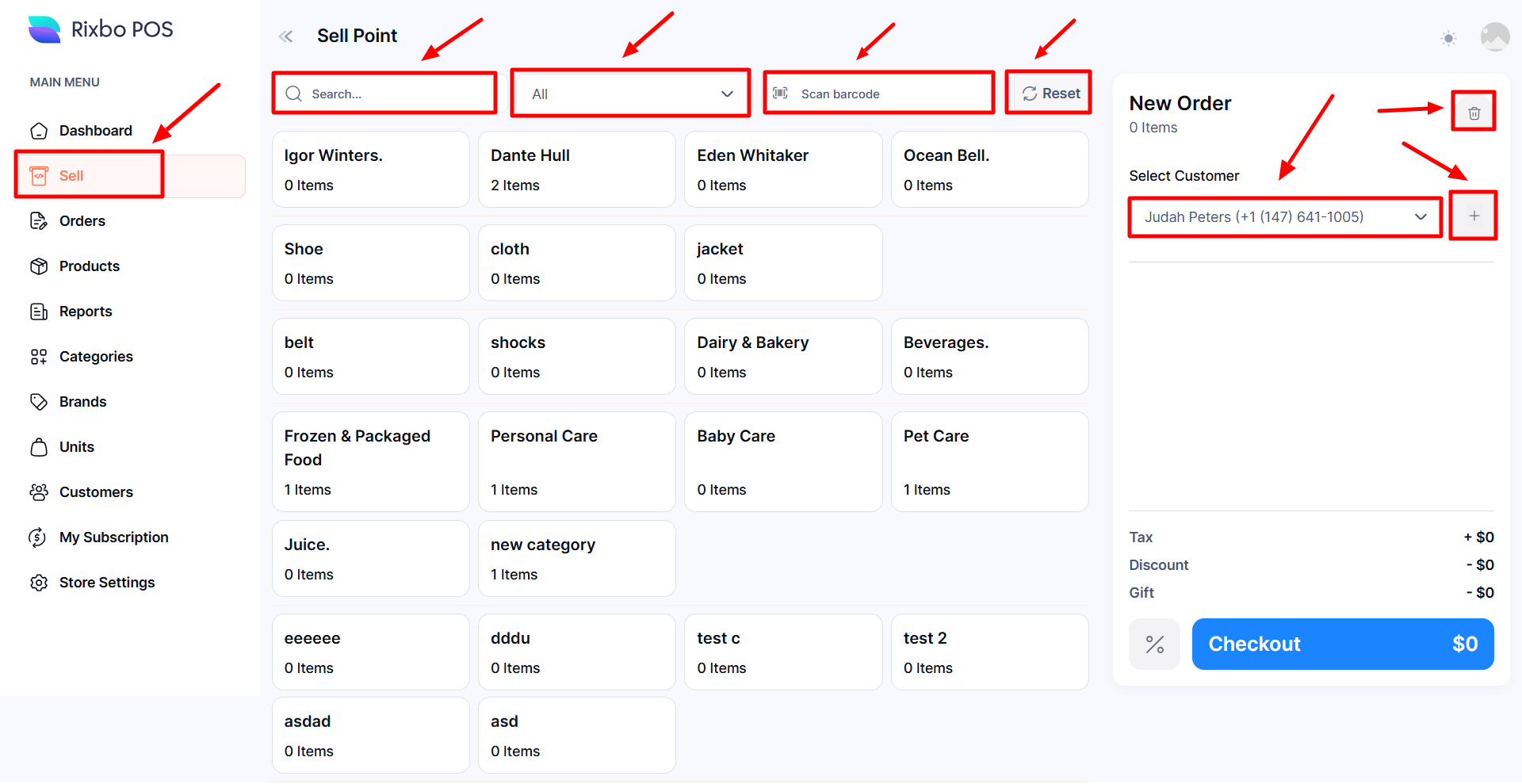The width and height of the screenshot is (1522, 784).
Task: Go to Orders in main menu
Action: point(82,221)
